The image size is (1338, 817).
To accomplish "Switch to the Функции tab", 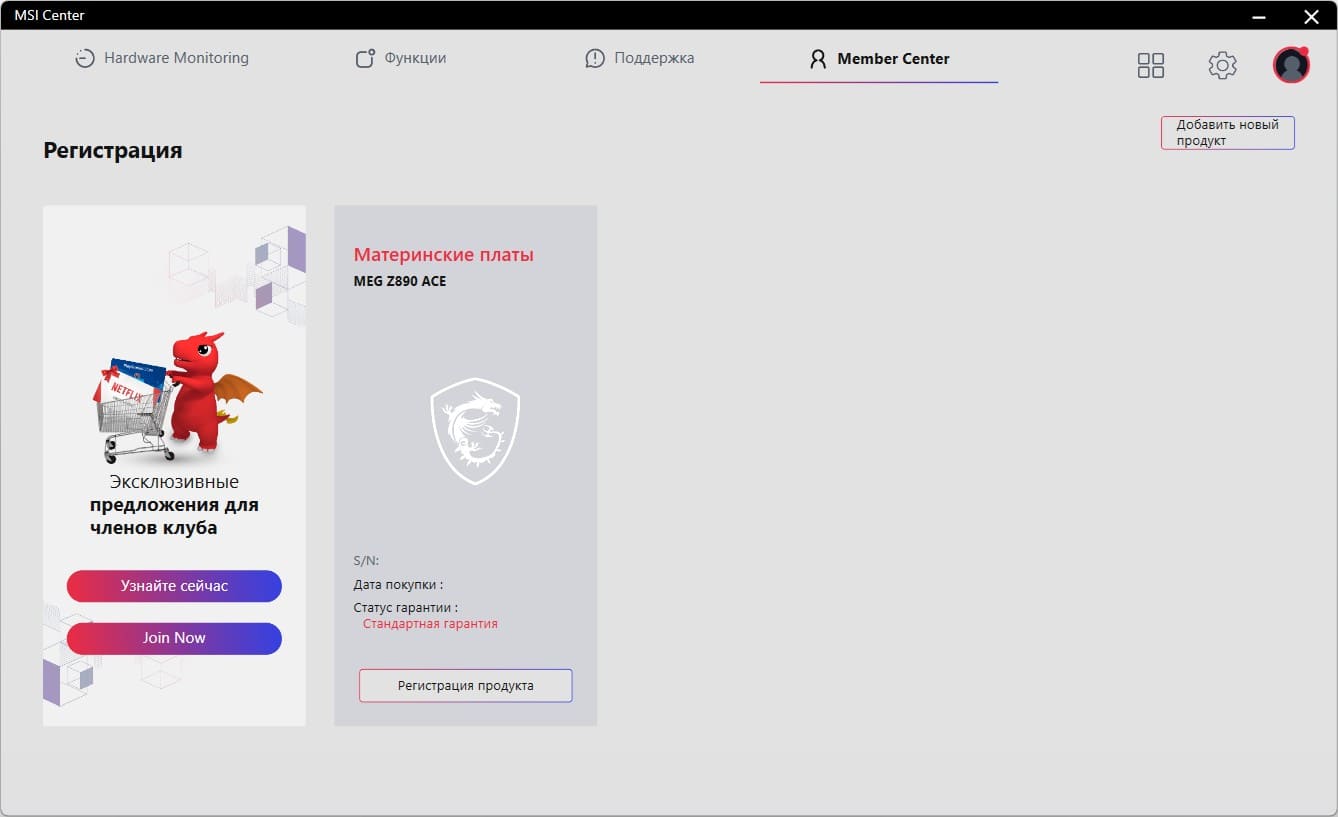I will pyautogui.click(x=401, y=58).
